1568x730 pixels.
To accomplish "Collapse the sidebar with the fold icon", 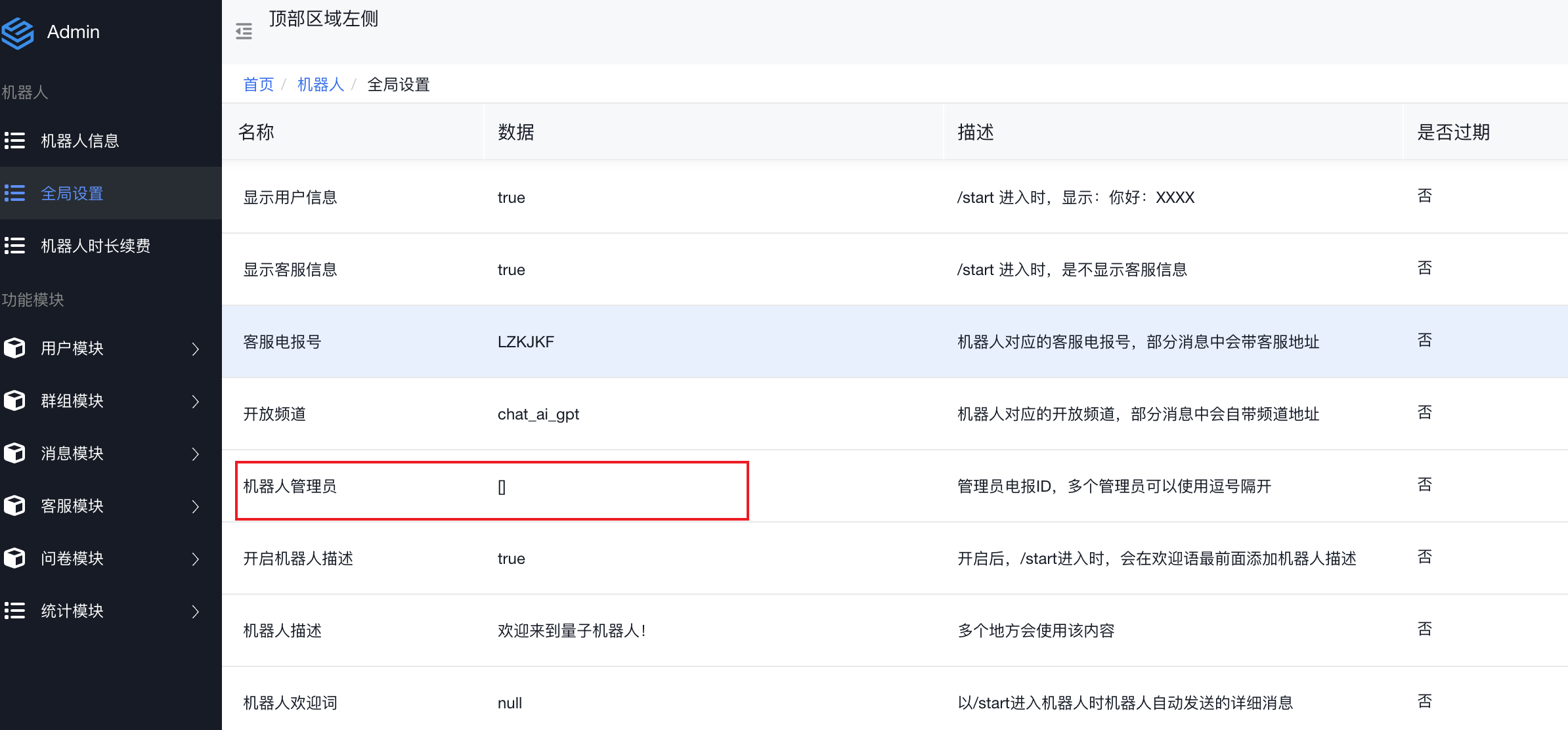I will (x=244, y=32).
